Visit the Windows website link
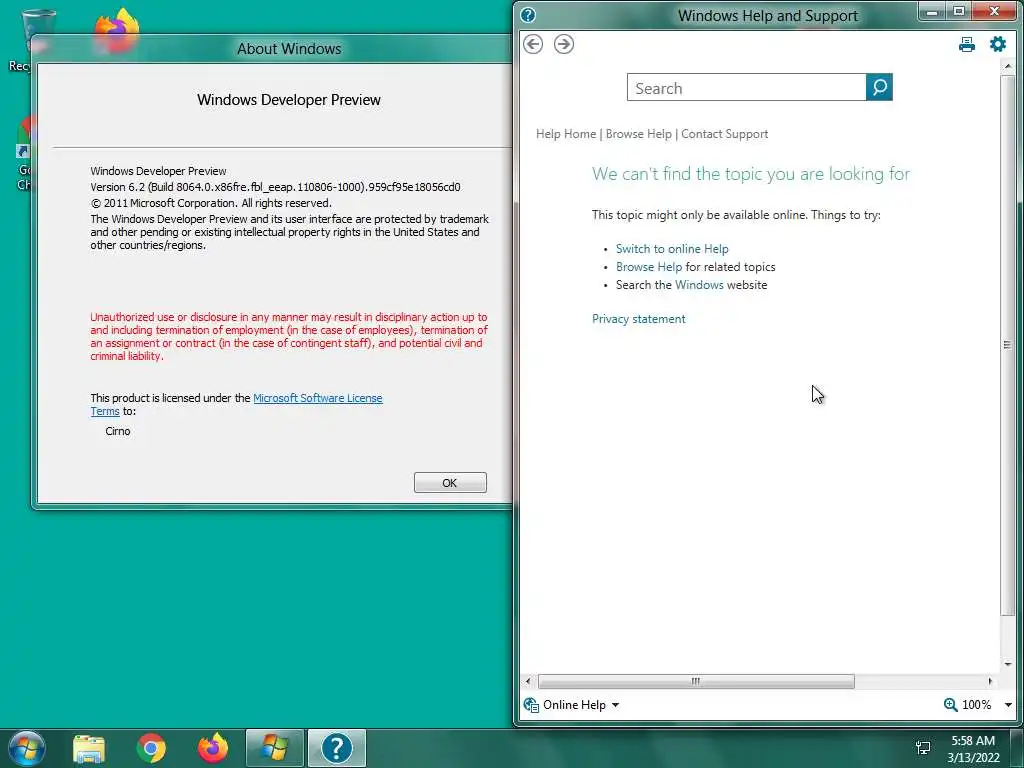This screenshot has width=1024, height=768. [x=699, y=285]
